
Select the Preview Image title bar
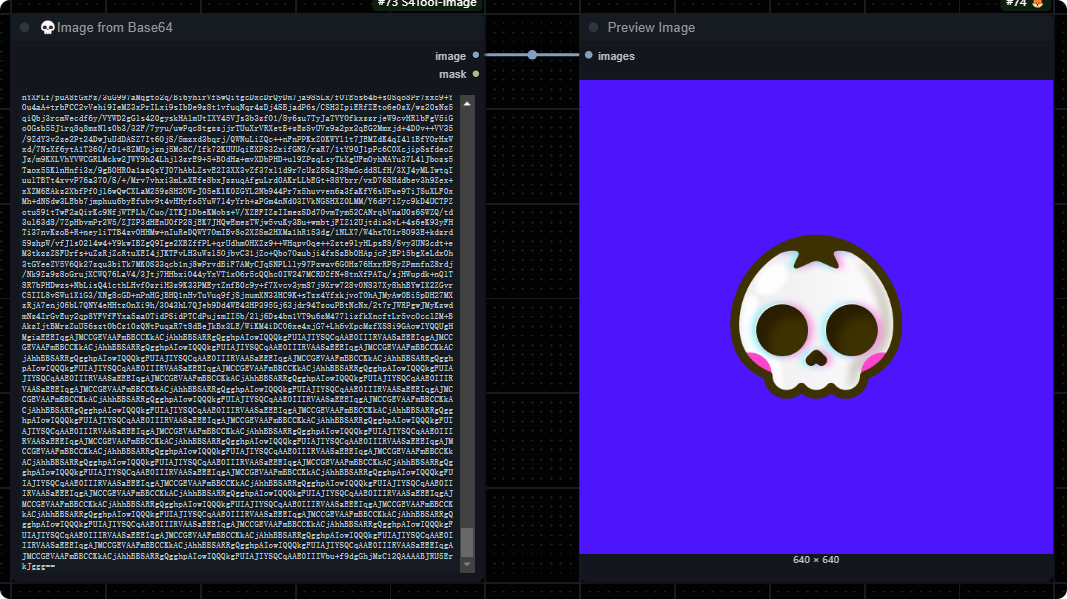click(x=820, y=27)
